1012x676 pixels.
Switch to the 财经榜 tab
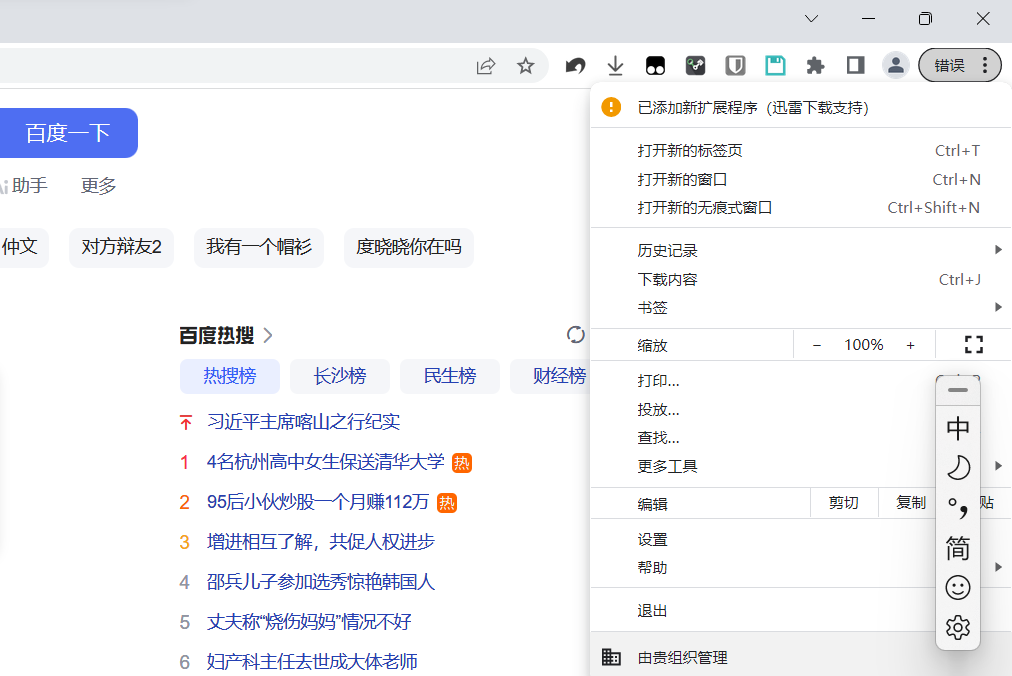(x=551, y=376)
